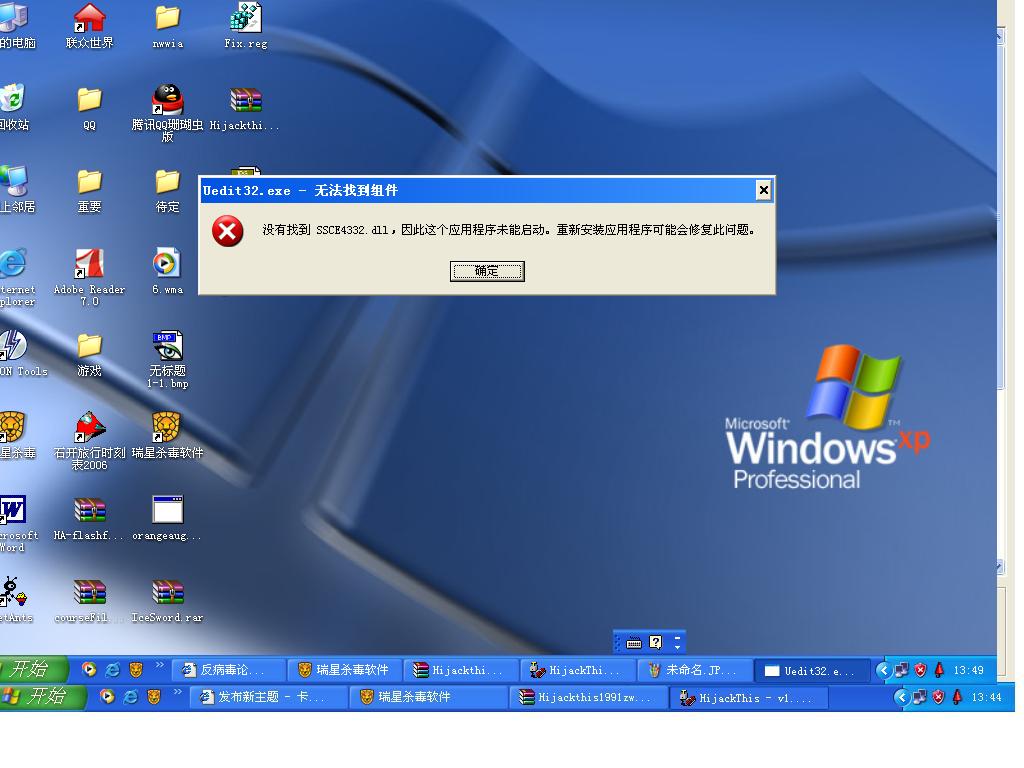1024x768 pixels.
Task: Click the 13:44 system clock
Action: pyautogui.click(x=986, y=697)
